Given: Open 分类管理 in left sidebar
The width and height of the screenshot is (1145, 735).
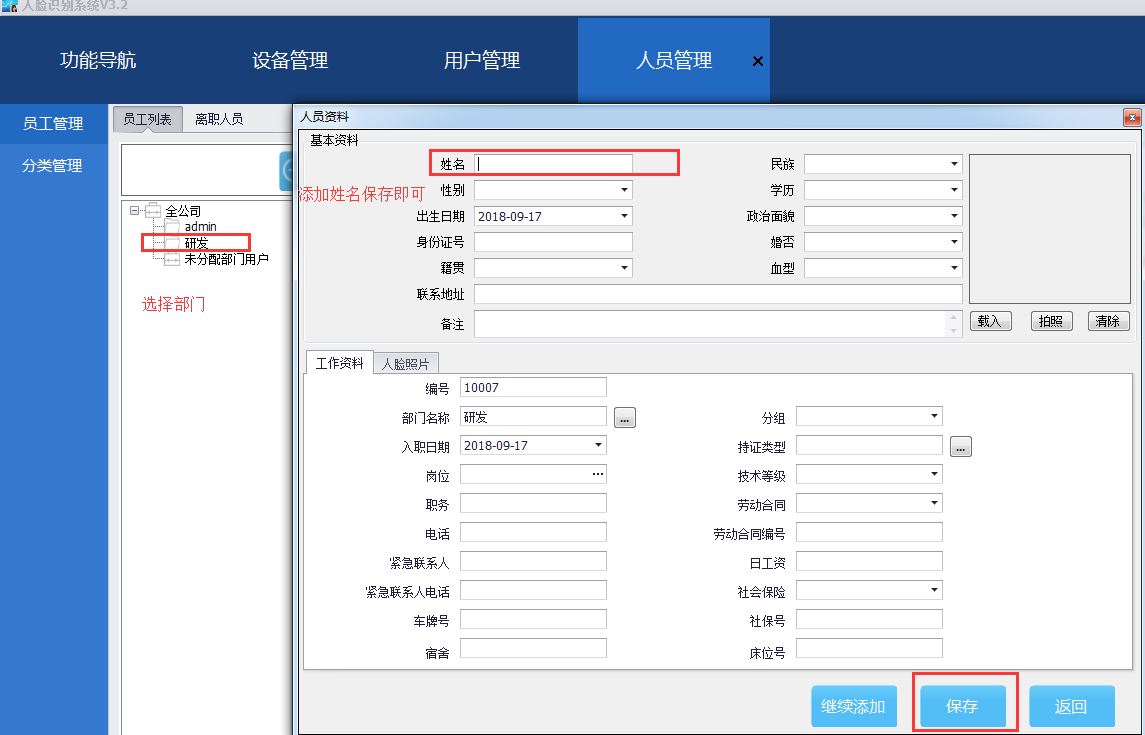Looking at the screenshot, I should coord(53,166).
